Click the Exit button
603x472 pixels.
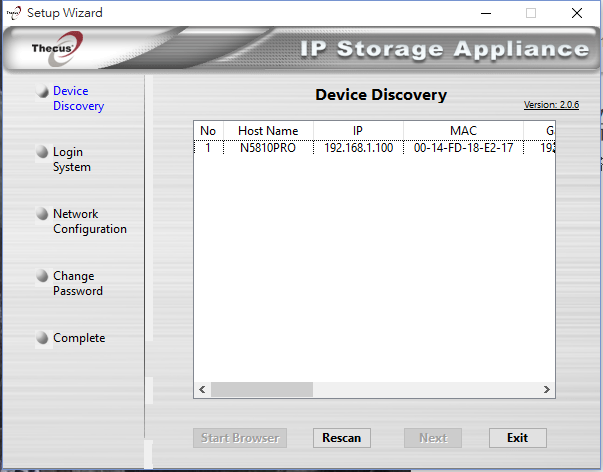[x=518, y=438]
